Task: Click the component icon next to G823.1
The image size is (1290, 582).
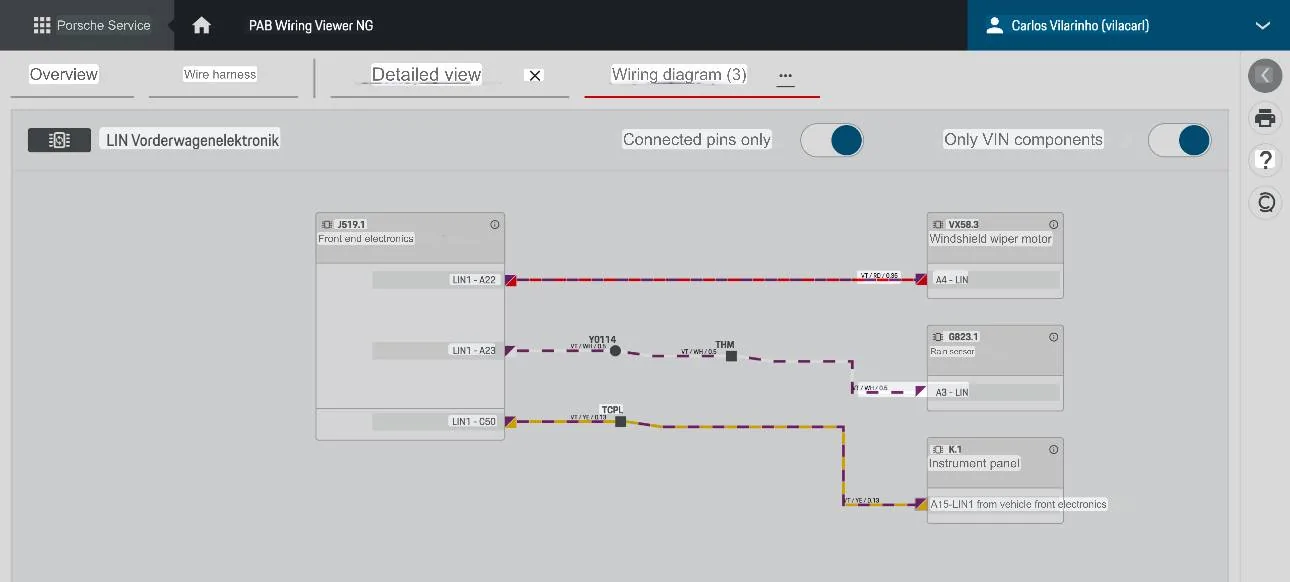Action: (938, 337)
